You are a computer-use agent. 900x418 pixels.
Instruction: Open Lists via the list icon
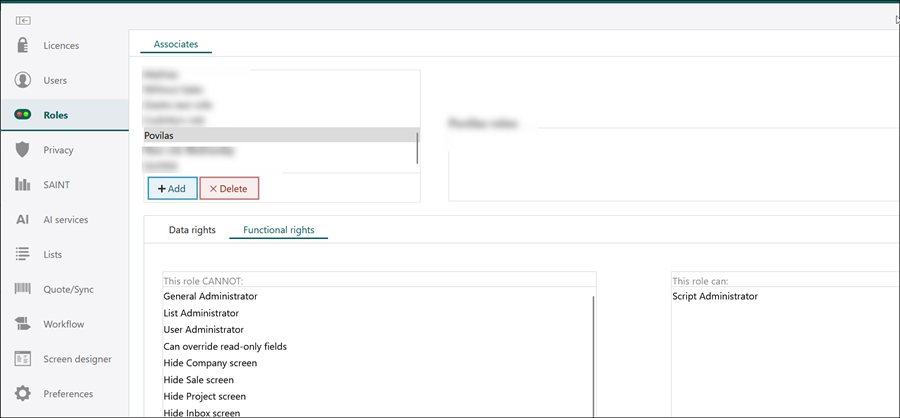(x=22, y=254)
